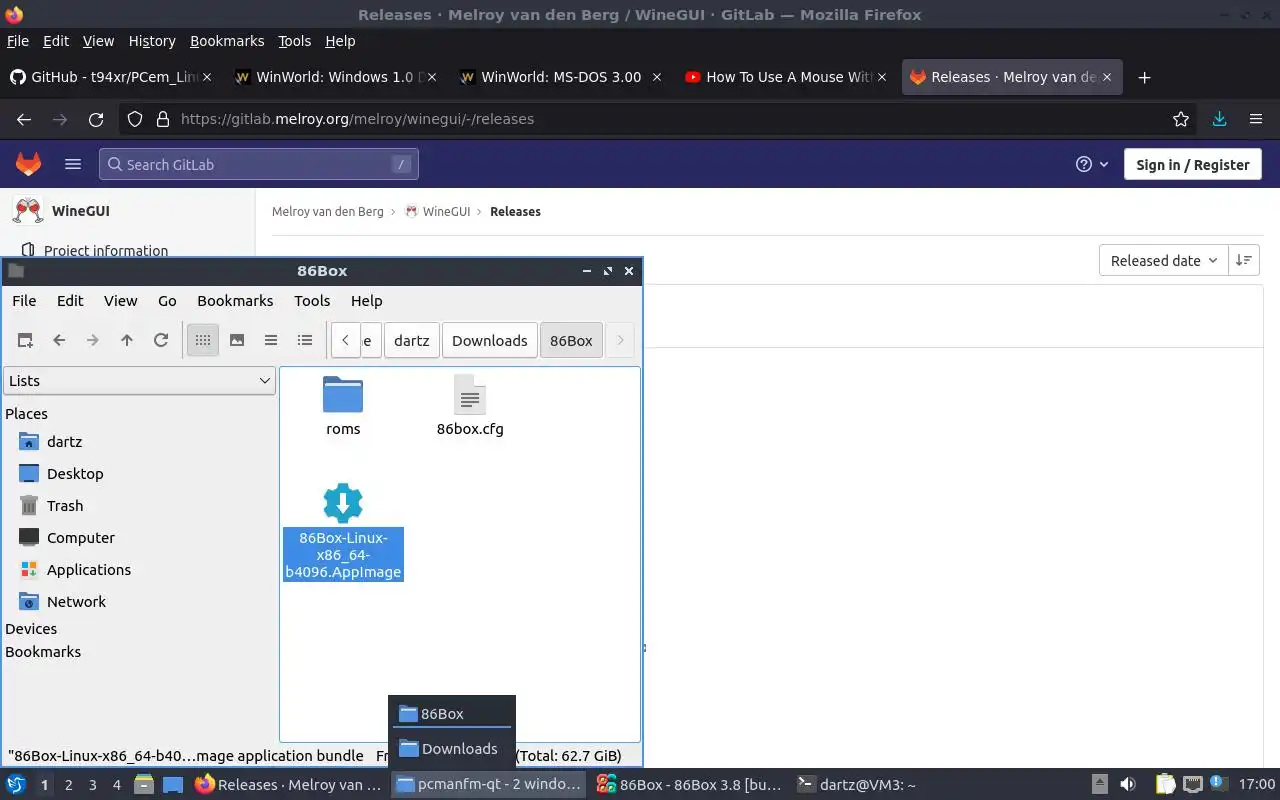Switch to compact list view mode
1280x800 pixels.
271,340
